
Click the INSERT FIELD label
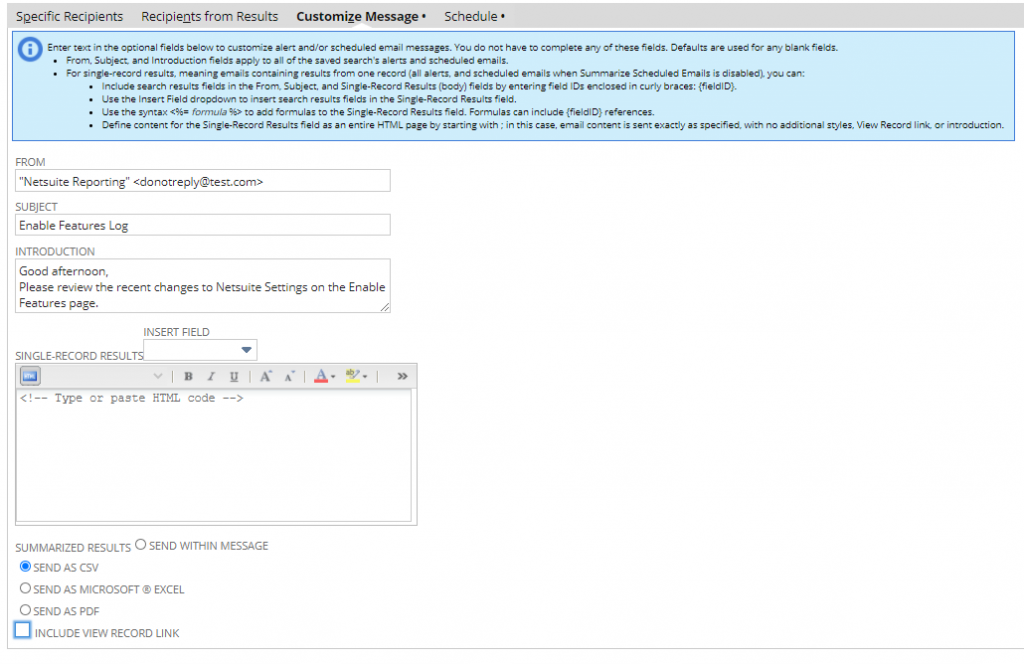(176, 332)
